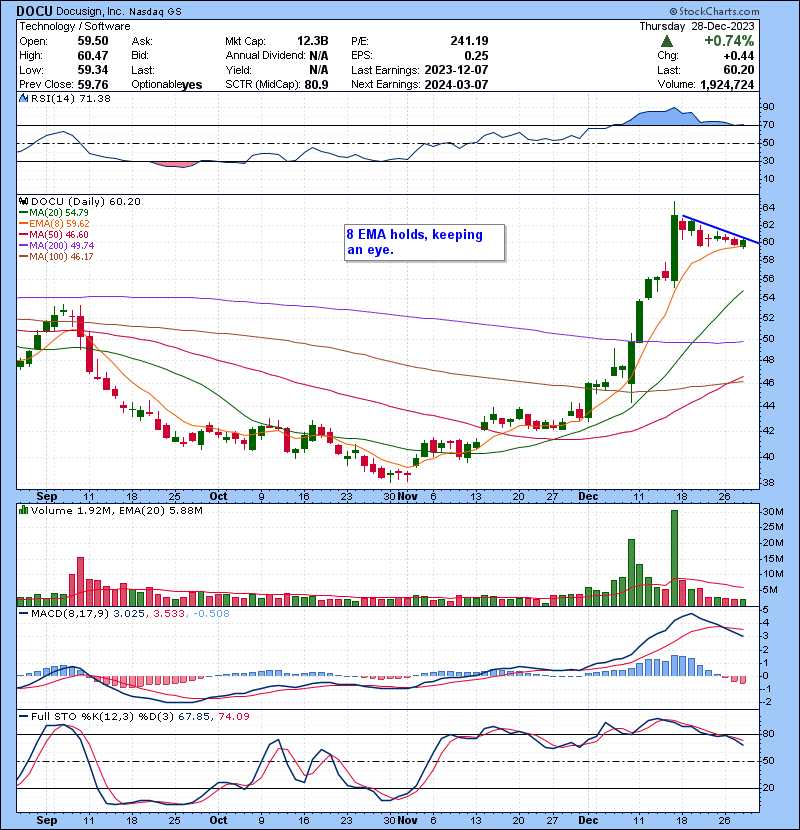Click the MACD signal value 3.533
Image resolution: width=800 pixels, height=830 pixels.
click(169, 614)
